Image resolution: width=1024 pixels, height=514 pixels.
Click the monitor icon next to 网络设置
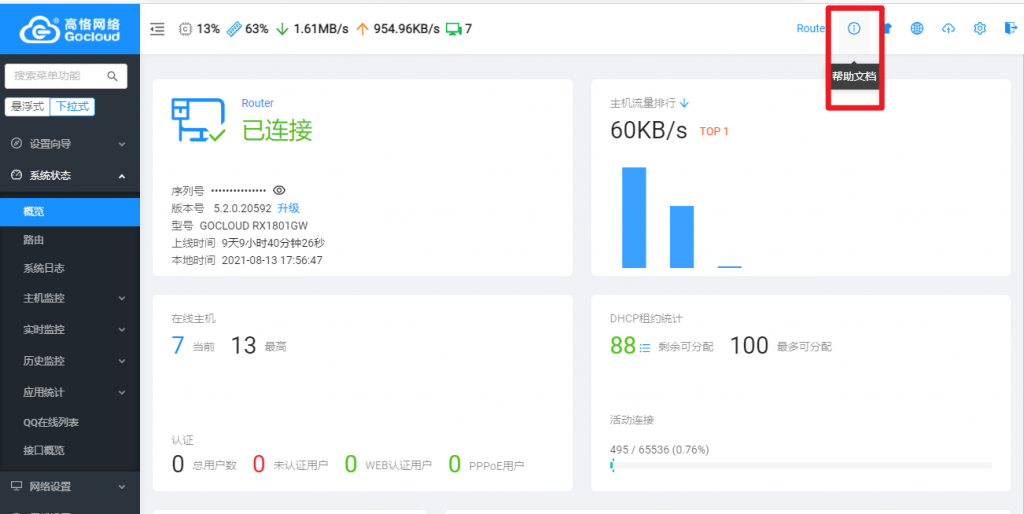click(17, 486)
